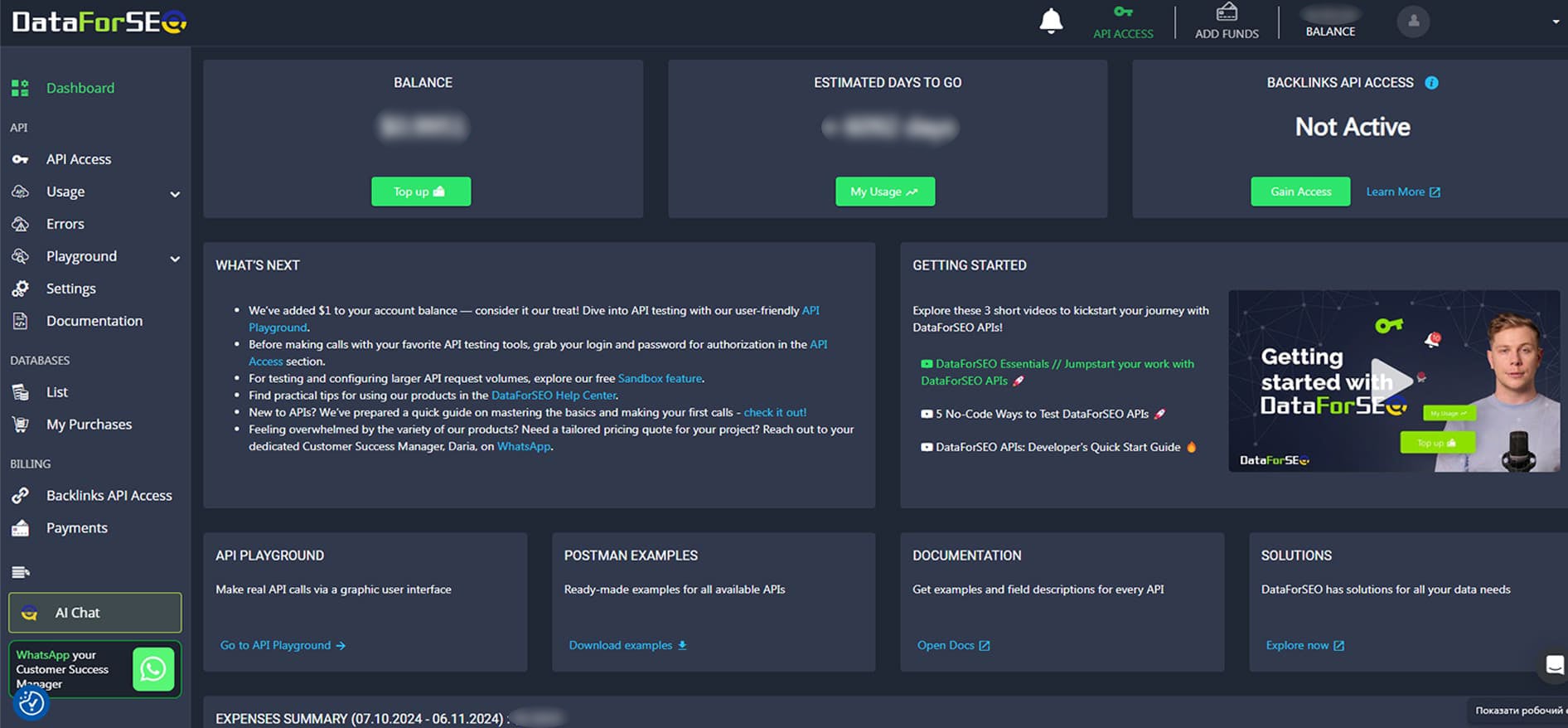Expand account dropdown arrow at top right

coord(1556,22)
